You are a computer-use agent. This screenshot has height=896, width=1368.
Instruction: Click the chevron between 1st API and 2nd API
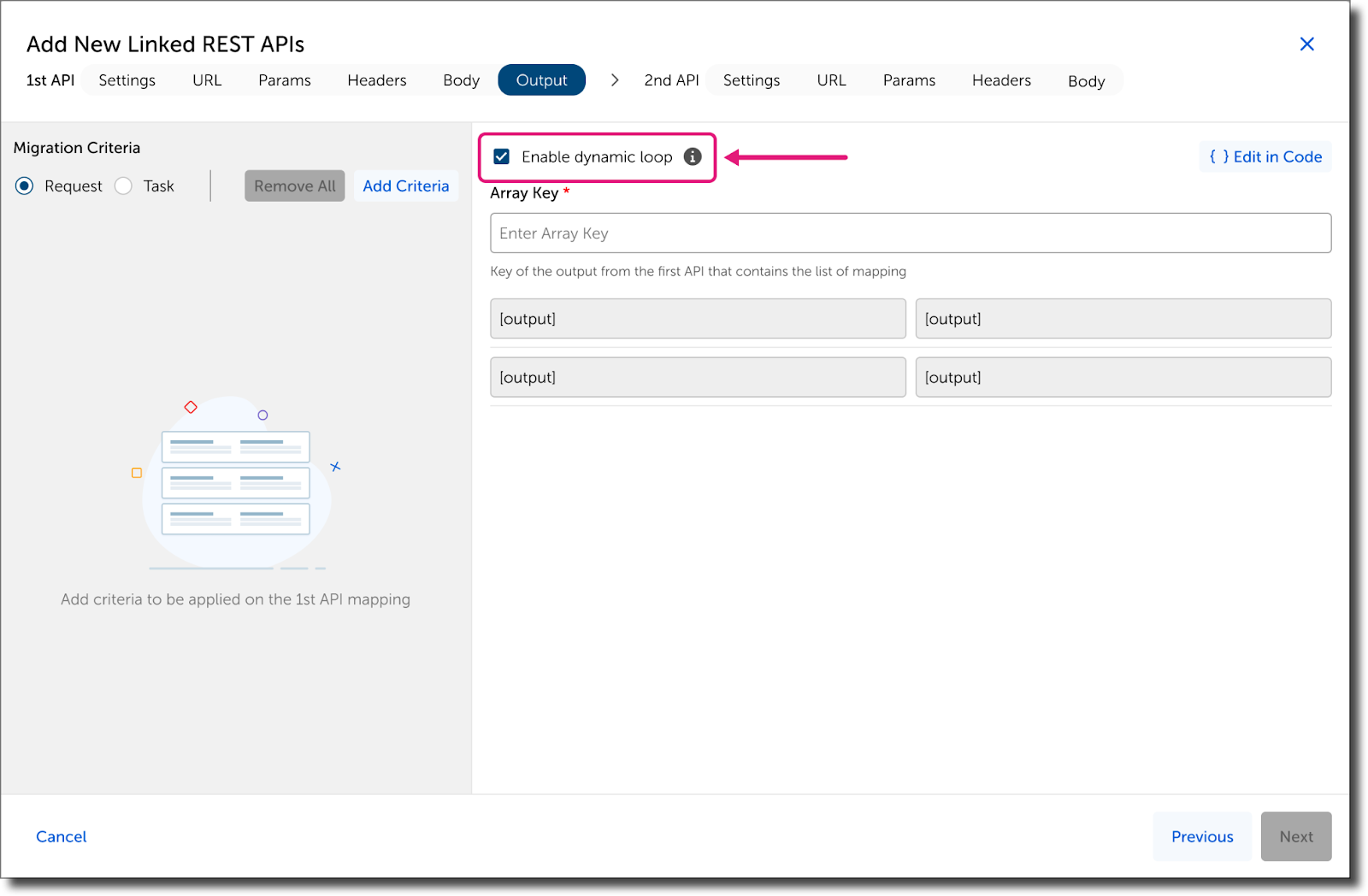615,80
